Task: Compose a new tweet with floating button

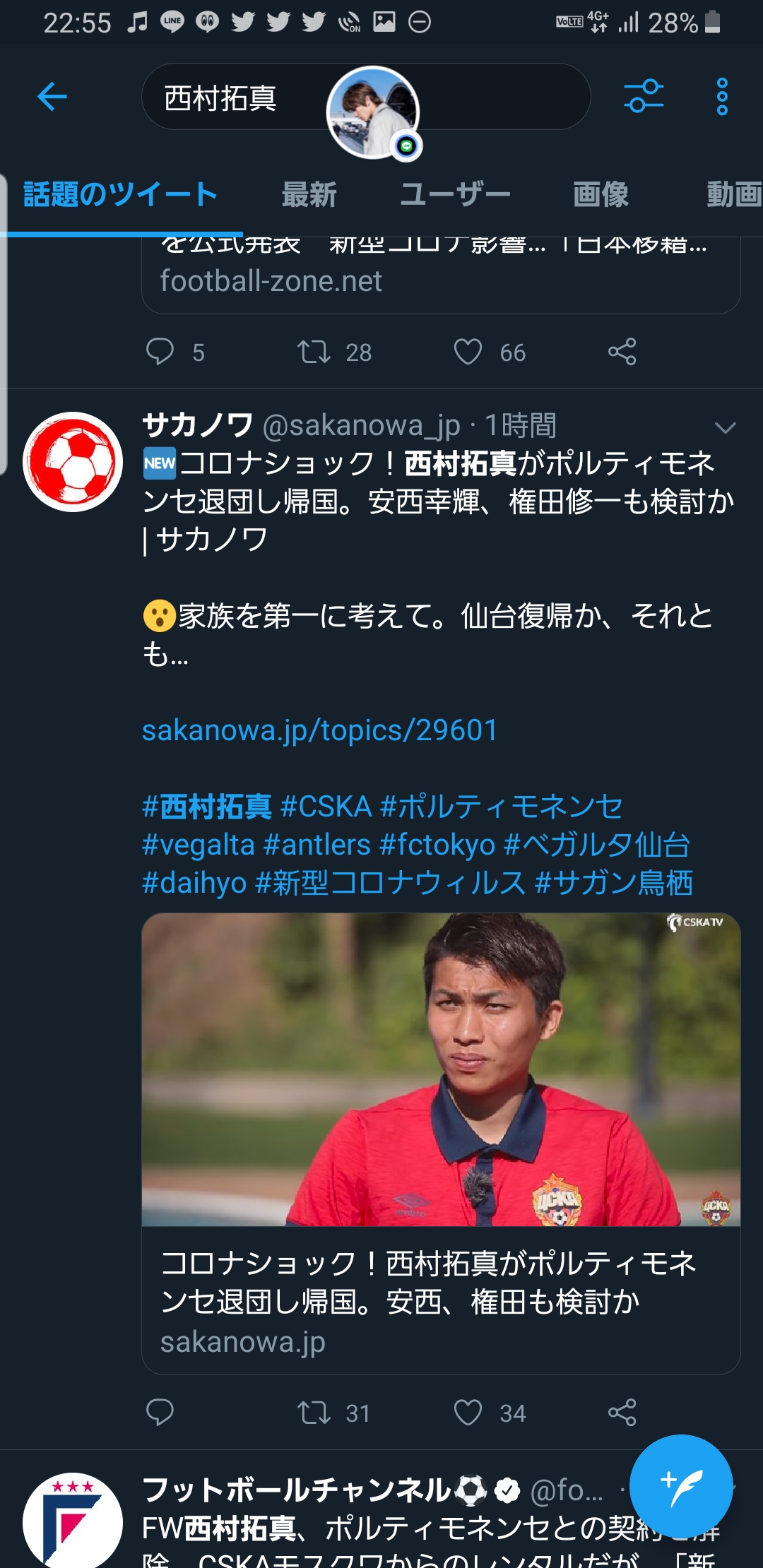Action: 681,1486
